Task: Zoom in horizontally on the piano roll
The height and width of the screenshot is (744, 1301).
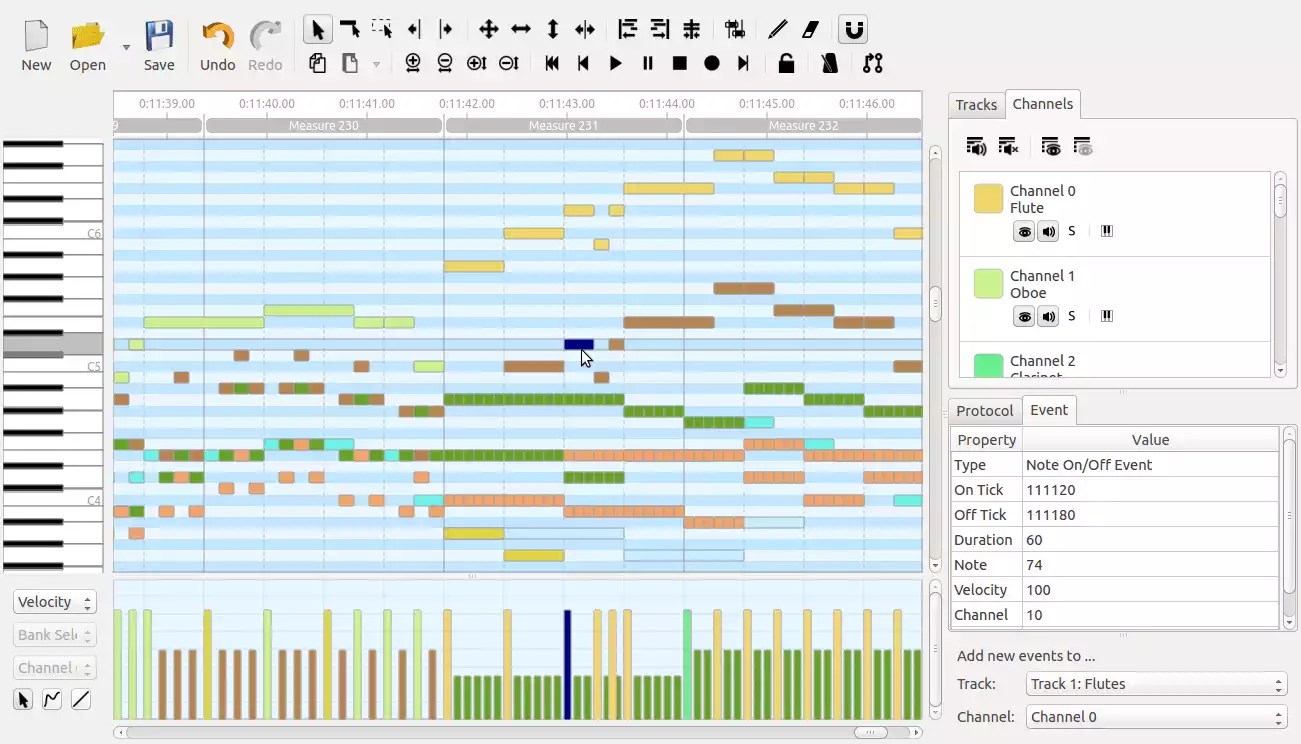Action: [412, 63]
